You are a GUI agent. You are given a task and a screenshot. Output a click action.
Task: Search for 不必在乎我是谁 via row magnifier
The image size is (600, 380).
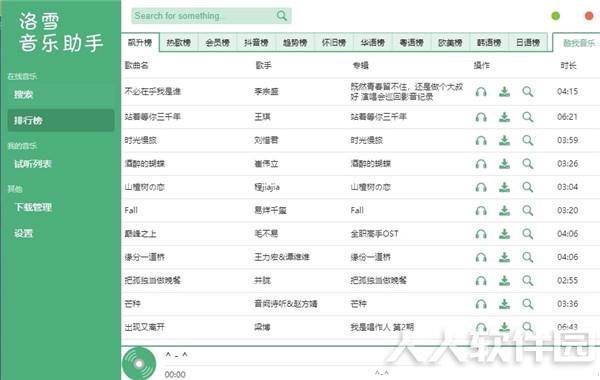click(528, 92)
